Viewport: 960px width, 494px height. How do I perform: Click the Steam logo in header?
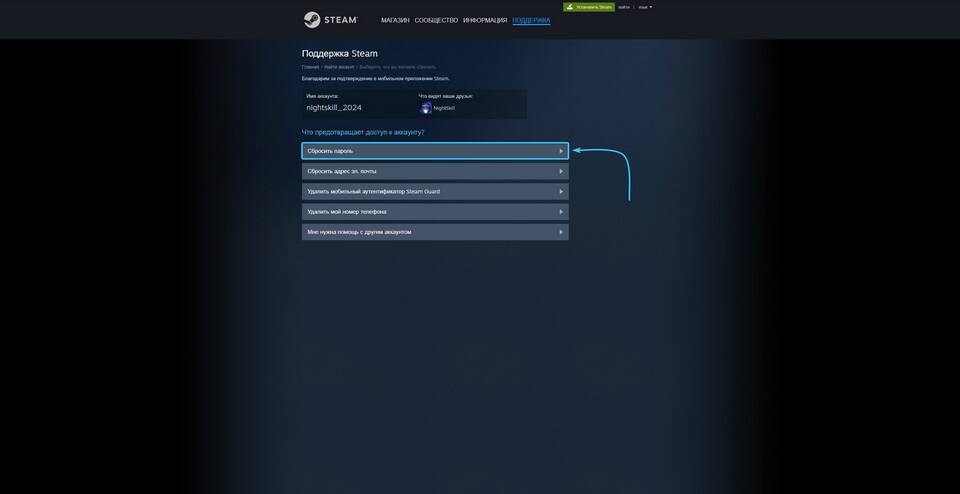328,20
